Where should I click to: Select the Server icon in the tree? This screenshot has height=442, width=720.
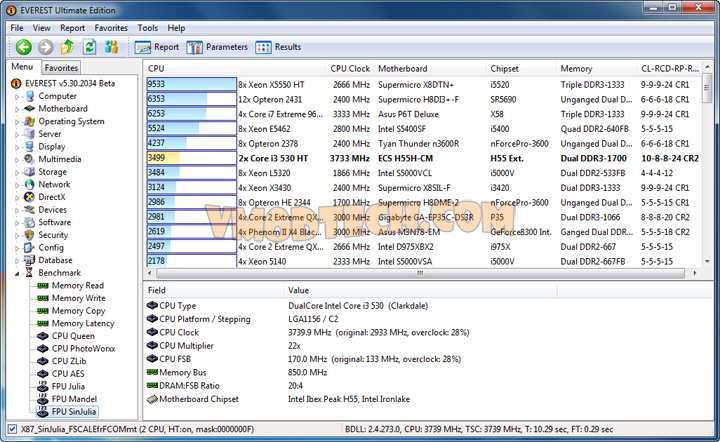(x=30, y=134)
